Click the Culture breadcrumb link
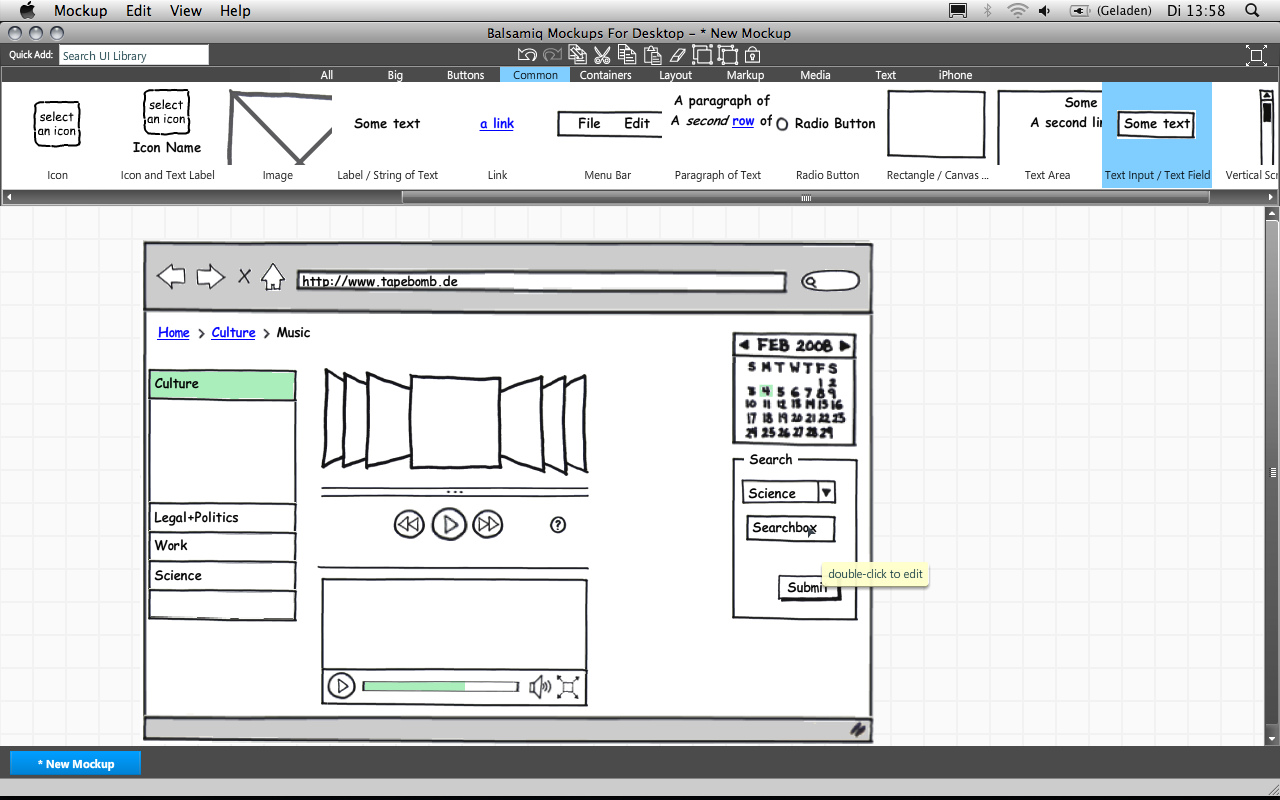Image resolution: width=1280 pixels, height=800 pixels. (x=233, y=333)
